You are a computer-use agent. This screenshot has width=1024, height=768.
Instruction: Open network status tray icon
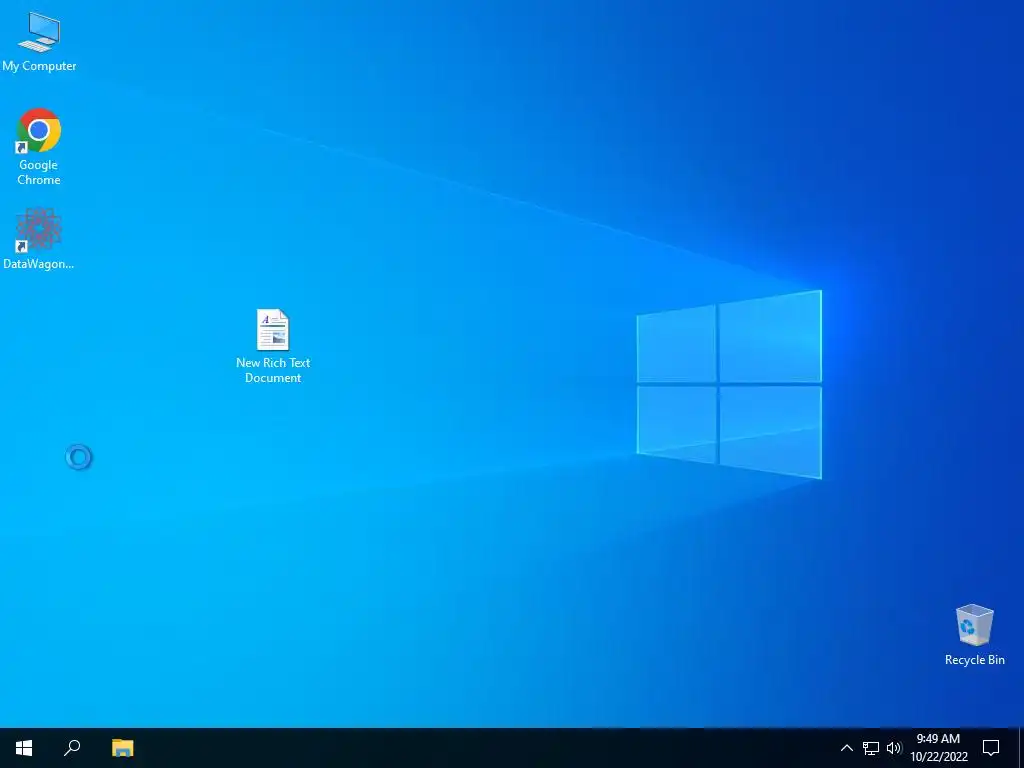(x=871, y=748)
